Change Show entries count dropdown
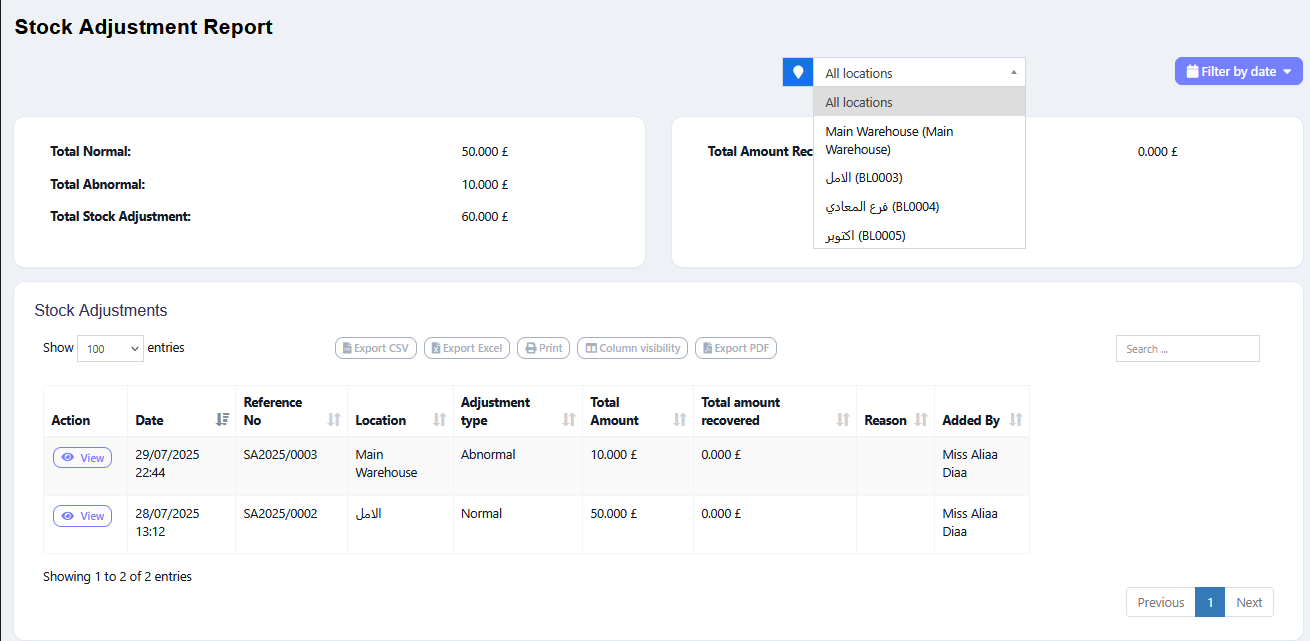This screenshot has width=1310, height=641. 110,349
